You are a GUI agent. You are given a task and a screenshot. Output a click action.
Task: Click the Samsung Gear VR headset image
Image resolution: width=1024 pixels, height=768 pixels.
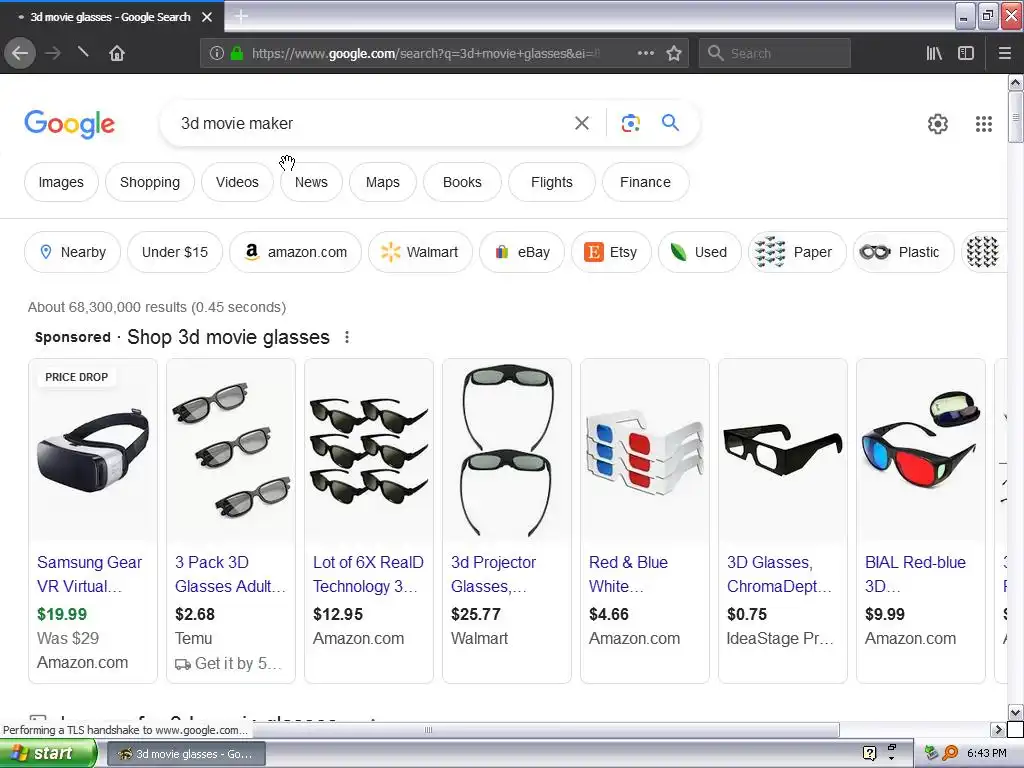click(x=93, y=452)
